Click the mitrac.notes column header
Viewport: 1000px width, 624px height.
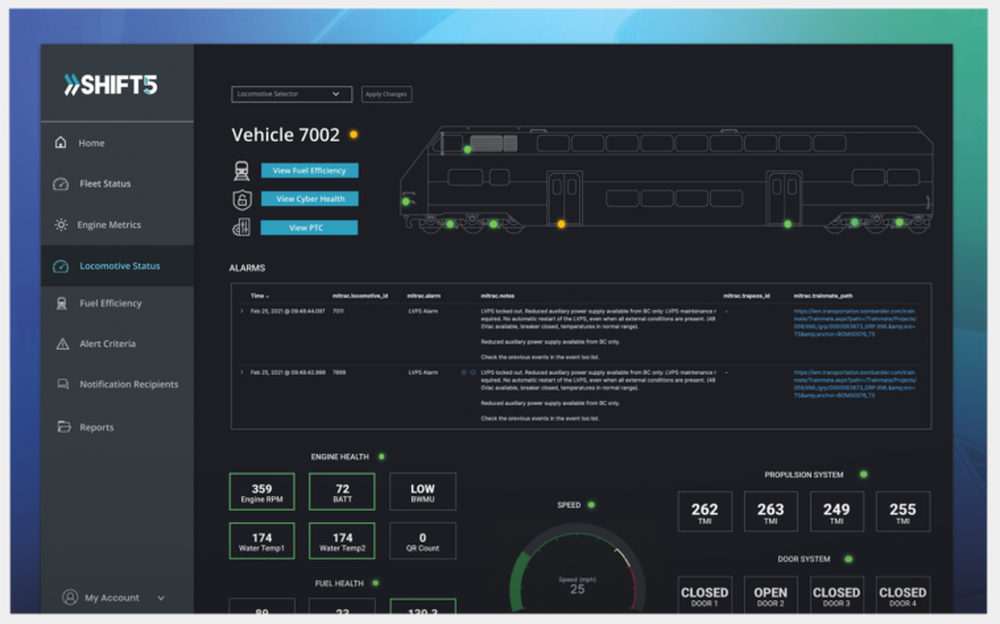pyautogui.click(x=497, y=295)
